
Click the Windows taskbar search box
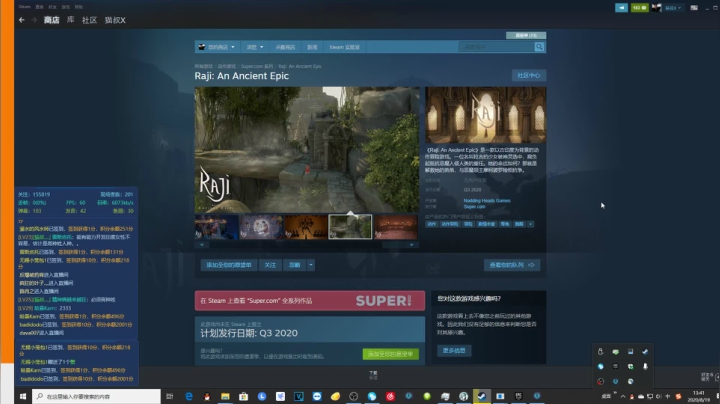[96, 396]
